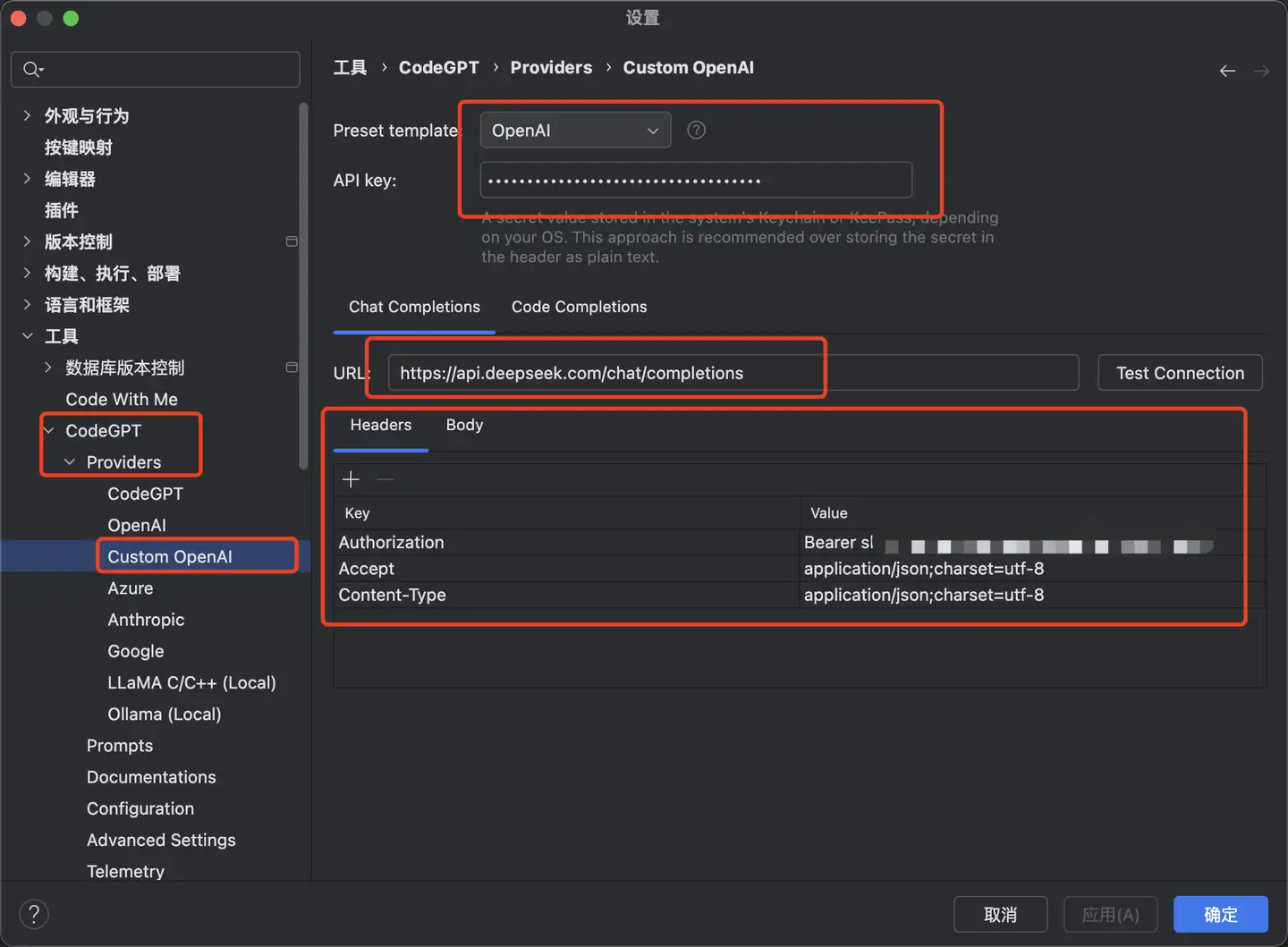1288x947 pixels.
Task: Select OpenAI provider in tree
Action: (x=137, y=526)
